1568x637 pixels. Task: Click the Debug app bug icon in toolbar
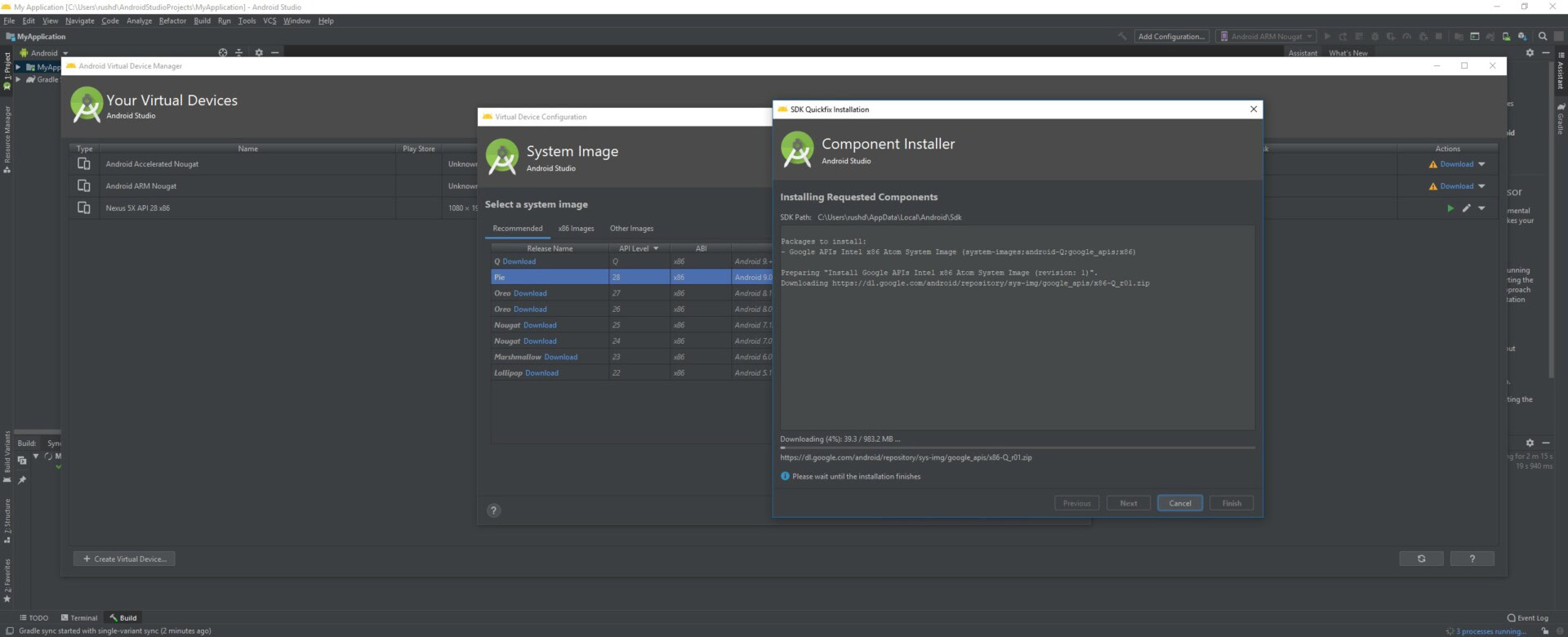pos(1374,36)
